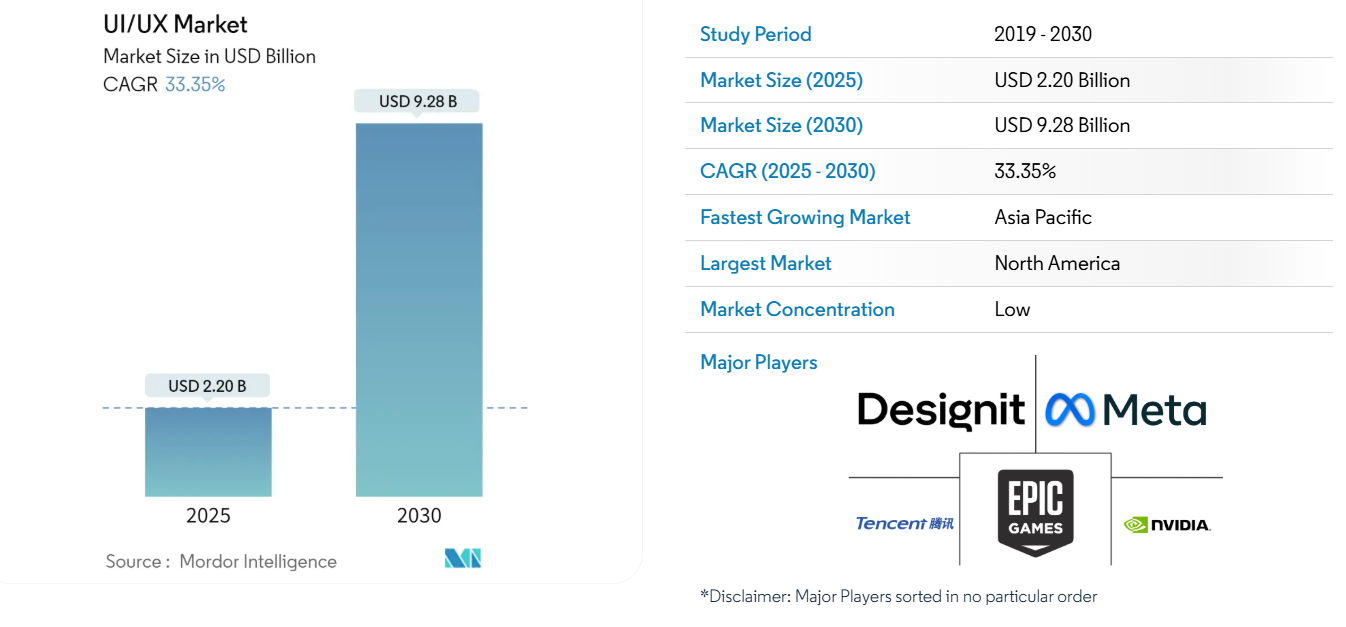Click the Fastest Growing Market label
Image resolution: width=1346 pixels, height=627 pixels.
point(805,217)
